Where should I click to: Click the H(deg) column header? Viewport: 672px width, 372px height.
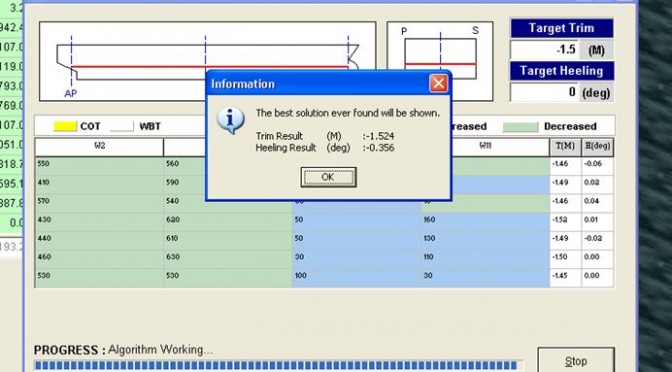(x=597, y=147)
